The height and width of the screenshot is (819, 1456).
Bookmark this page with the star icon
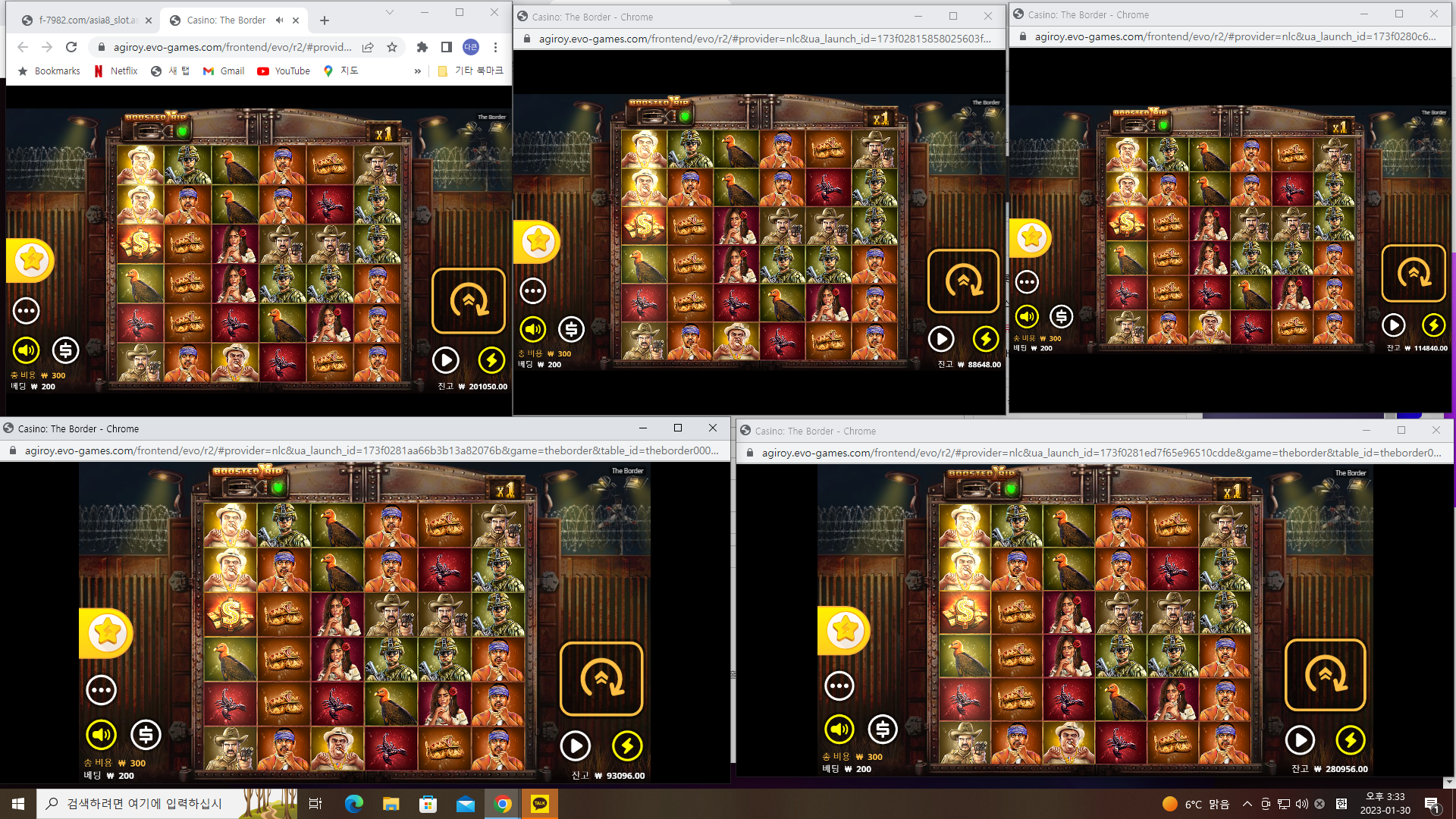pos(392,47)
